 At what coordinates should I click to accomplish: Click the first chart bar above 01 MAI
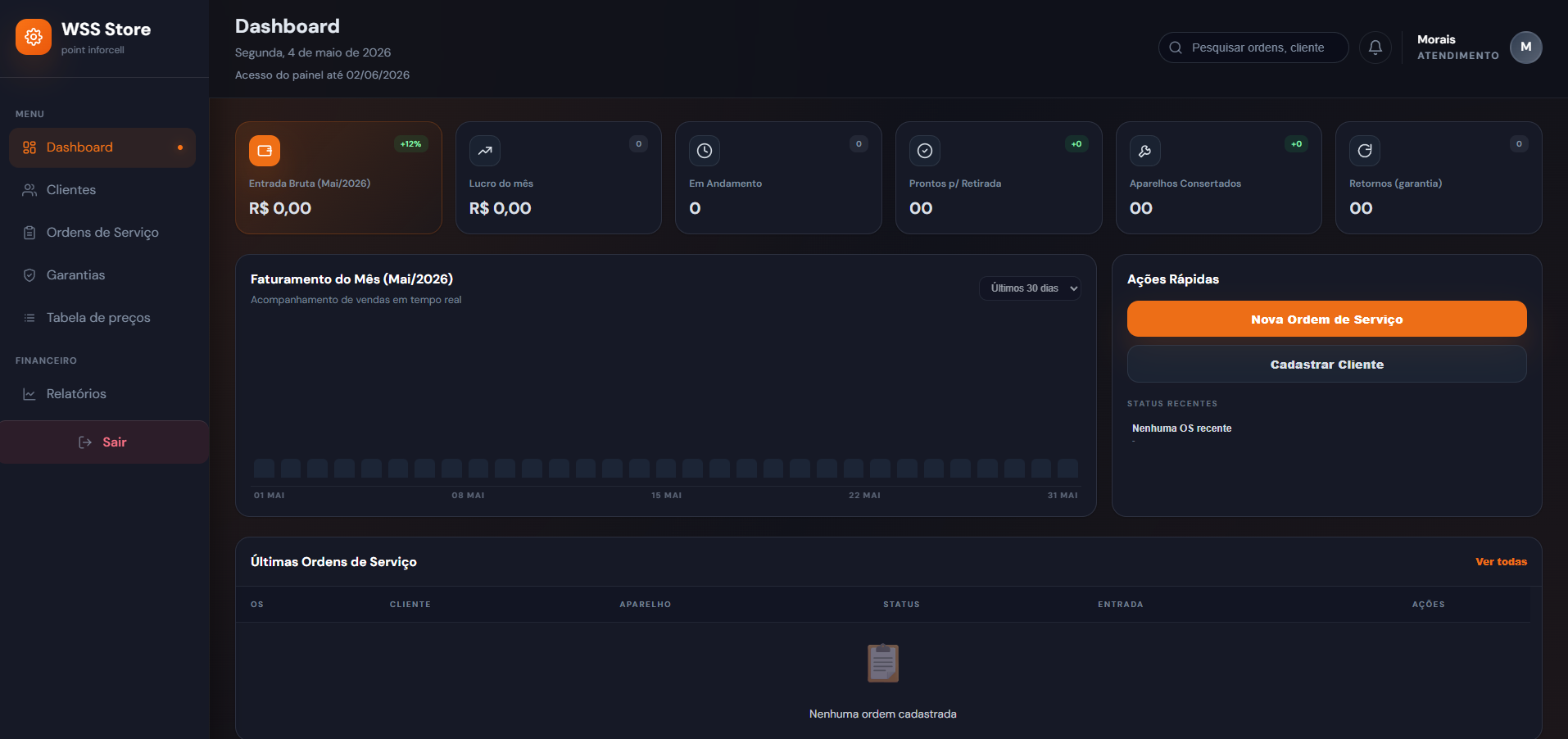coord(264,469)
